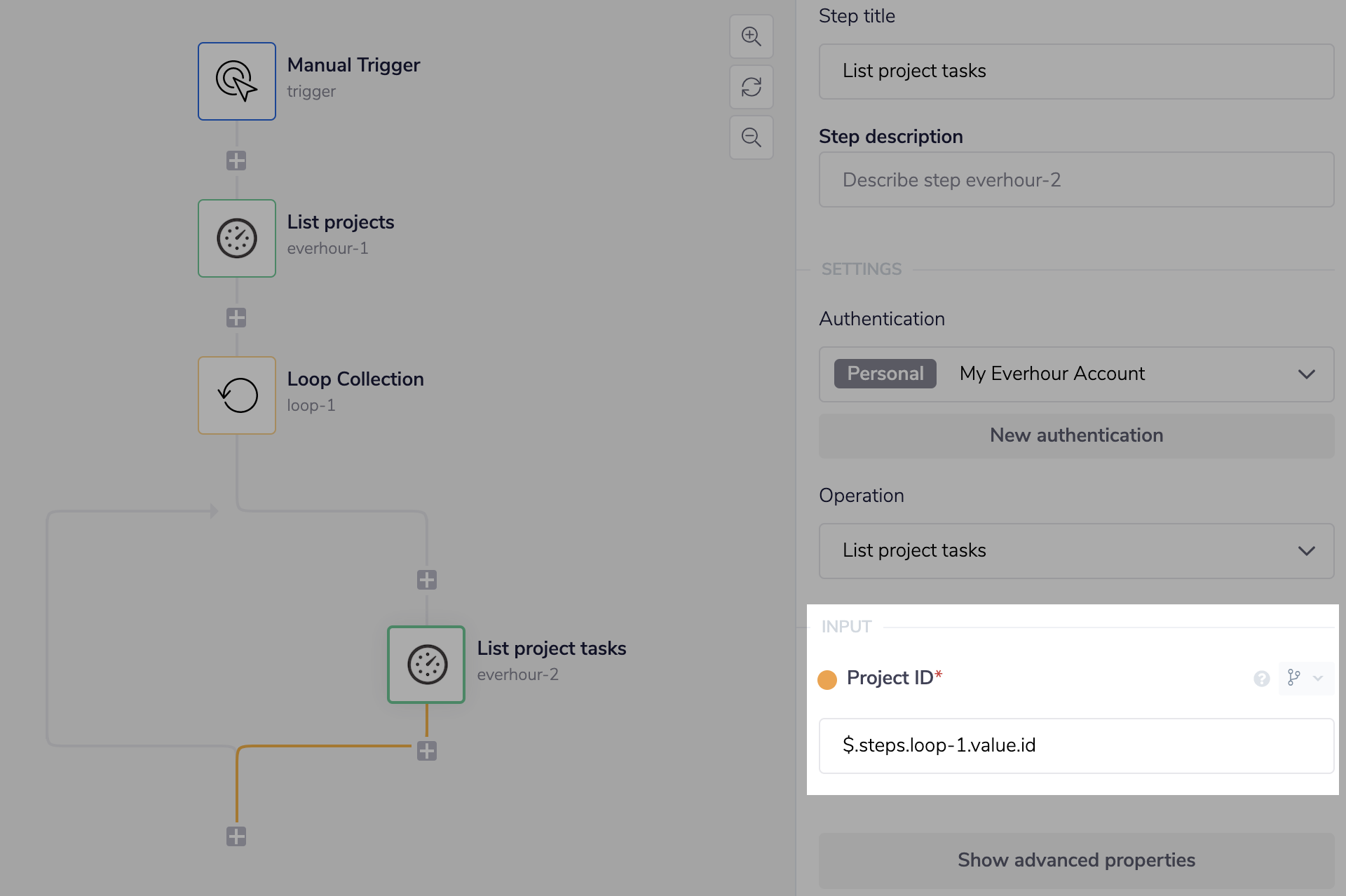Viewport: 1346px width, 896px height.
Task: Add step at the bottom of workflow
Action: 236,836
